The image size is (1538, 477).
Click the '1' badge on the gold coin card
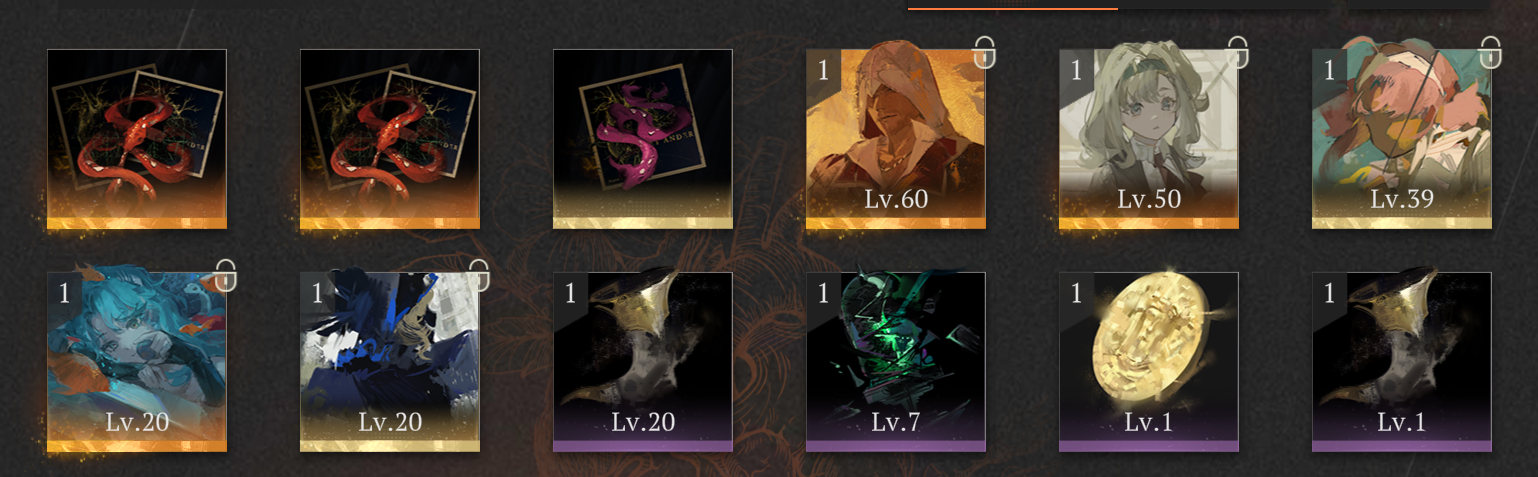tap(1076, 292)
